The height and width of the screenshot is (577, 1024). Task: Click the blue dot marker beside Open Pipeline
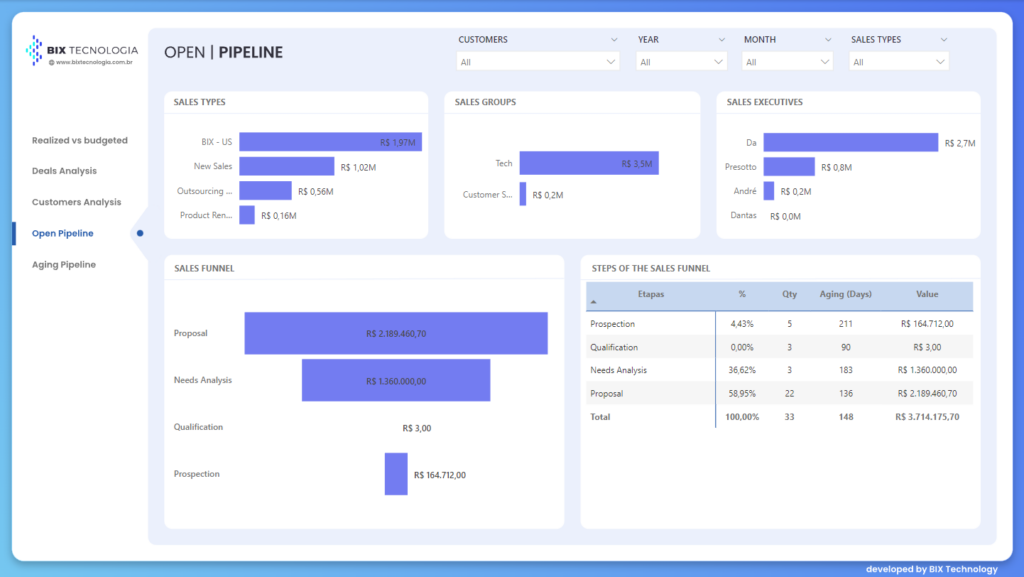click(140, 233)
